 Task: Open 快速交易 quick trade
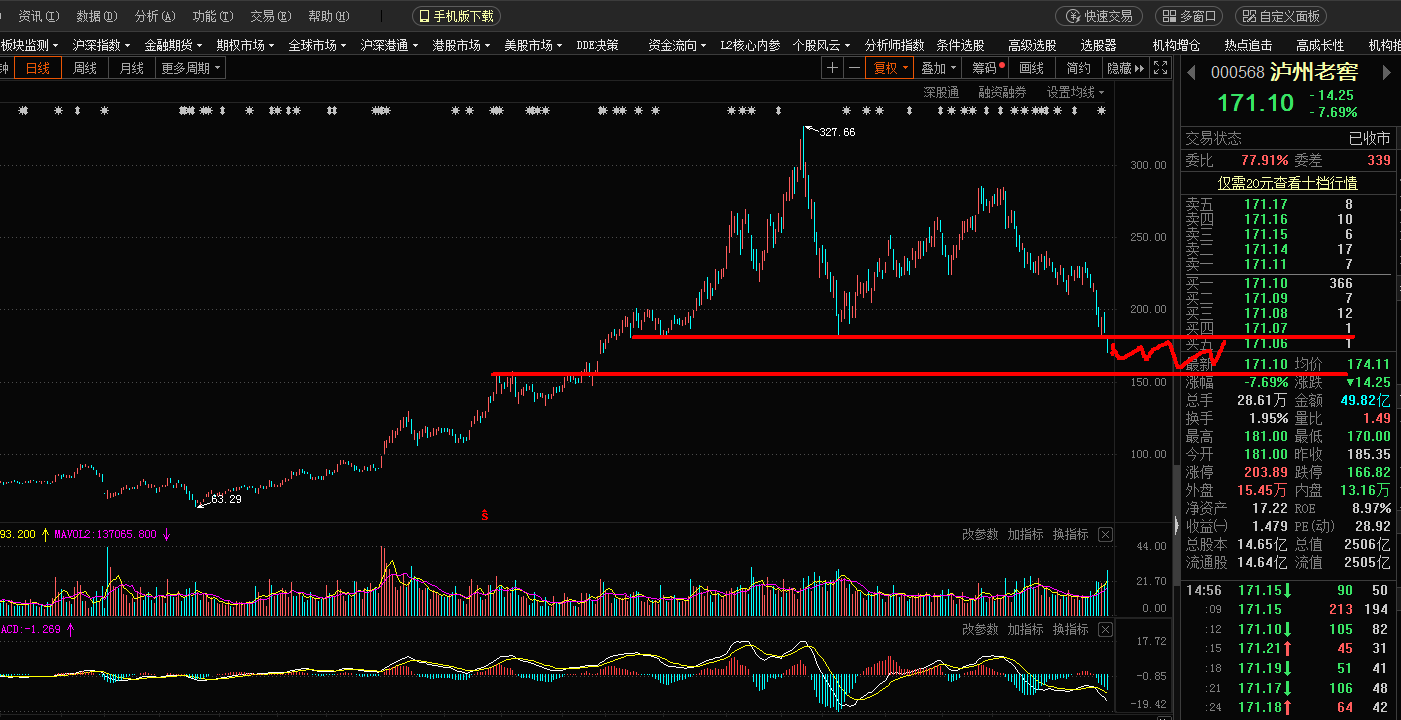[x=1100, y=16]
